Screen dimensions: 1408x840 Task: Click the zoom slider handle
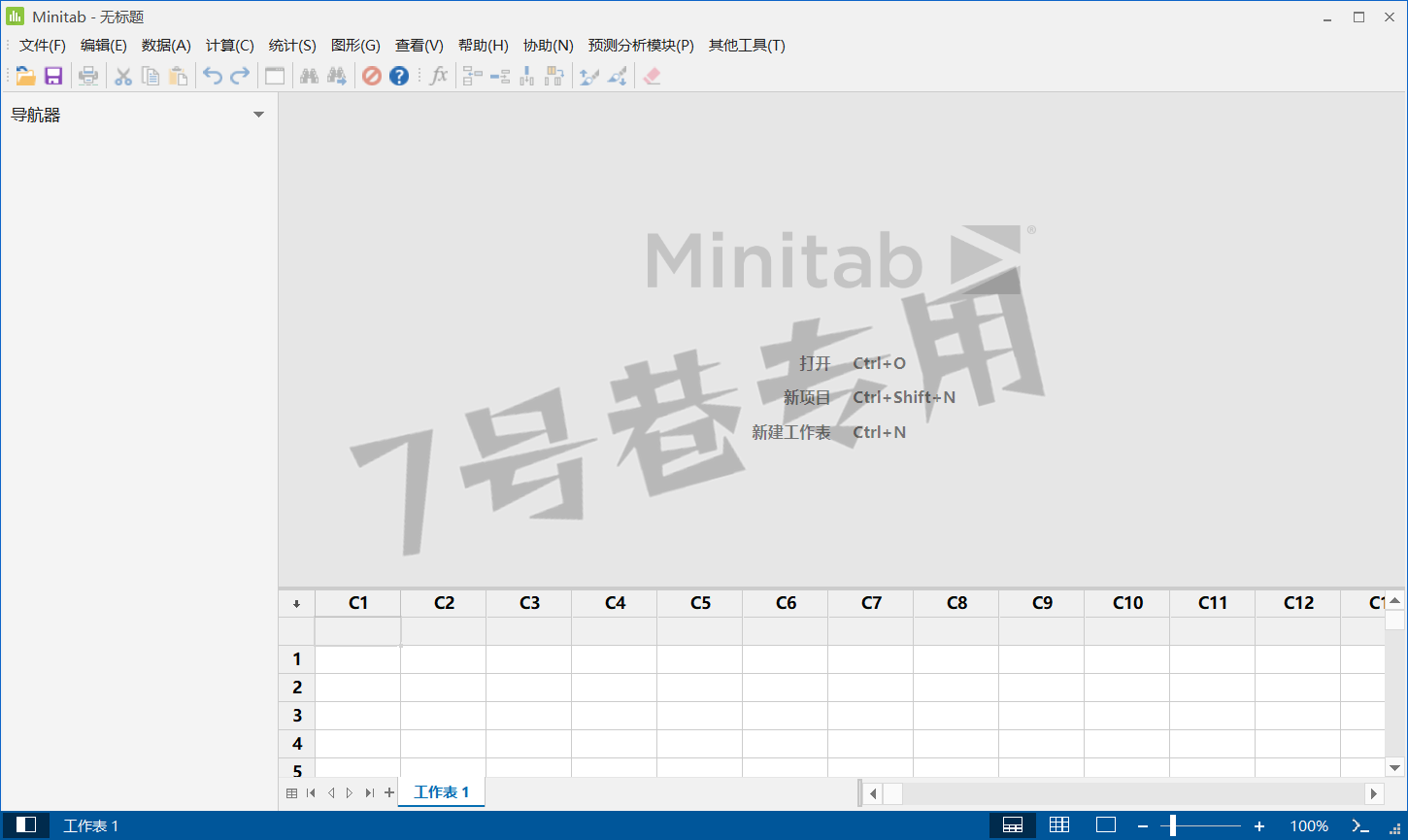click(x=1173, y=825)
